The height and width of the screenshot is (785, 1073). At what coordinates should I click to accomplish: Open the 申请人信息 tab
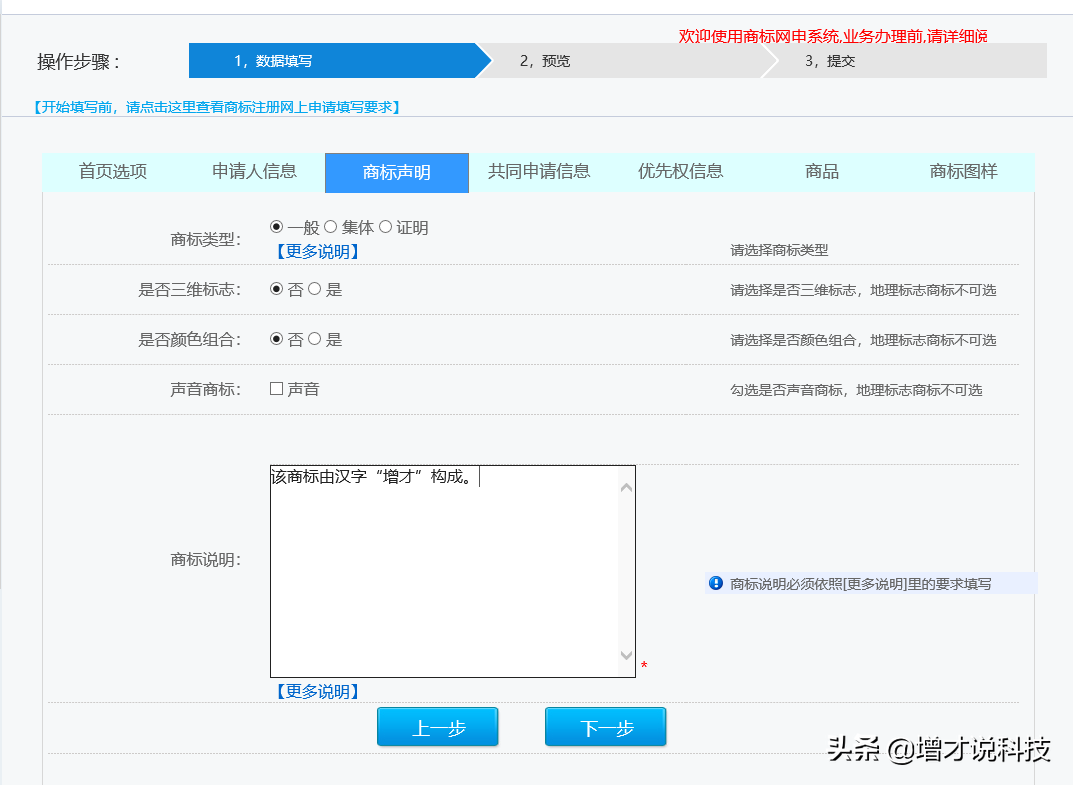pyautogui.click(x=254, y=171)
